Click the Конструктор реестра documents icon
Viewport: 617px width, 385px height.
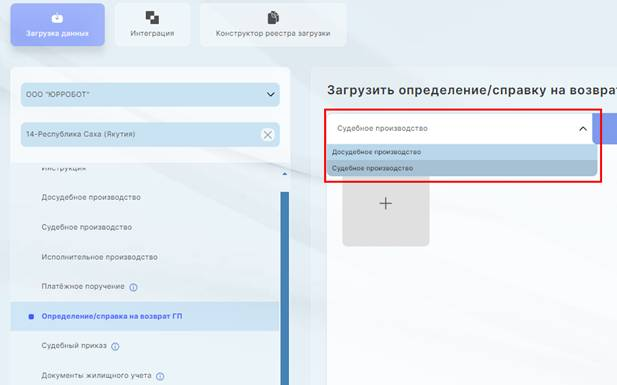273,18
